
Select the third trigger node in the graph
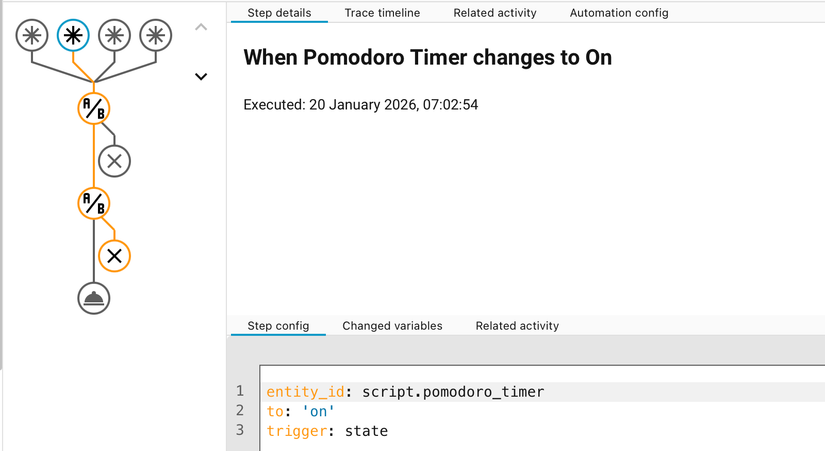click(114, 36)
